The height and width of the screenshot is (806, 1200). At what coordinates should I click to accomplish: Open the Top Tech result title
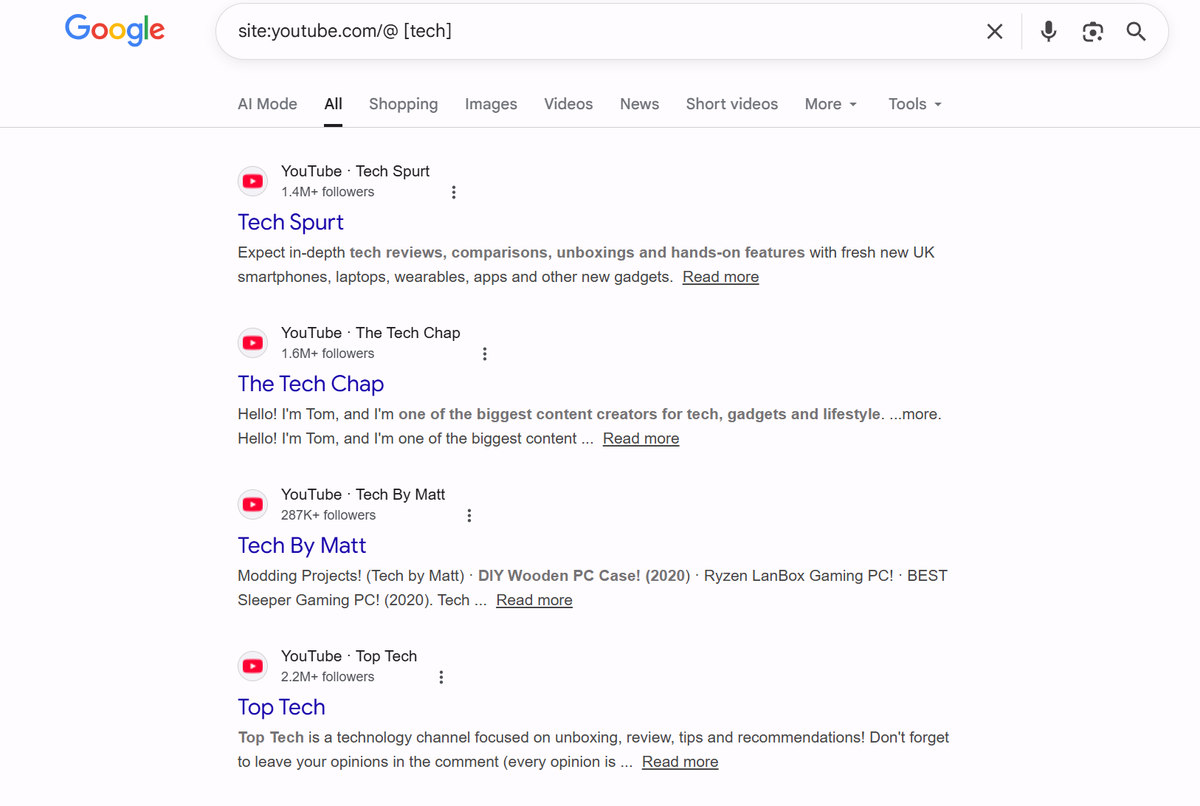(281, 707)
